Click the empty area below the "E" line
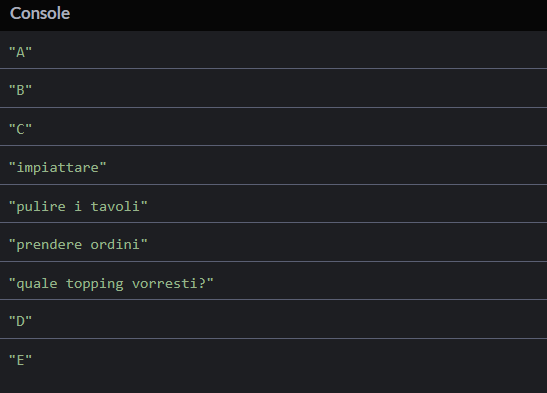 tap(274, 385)
